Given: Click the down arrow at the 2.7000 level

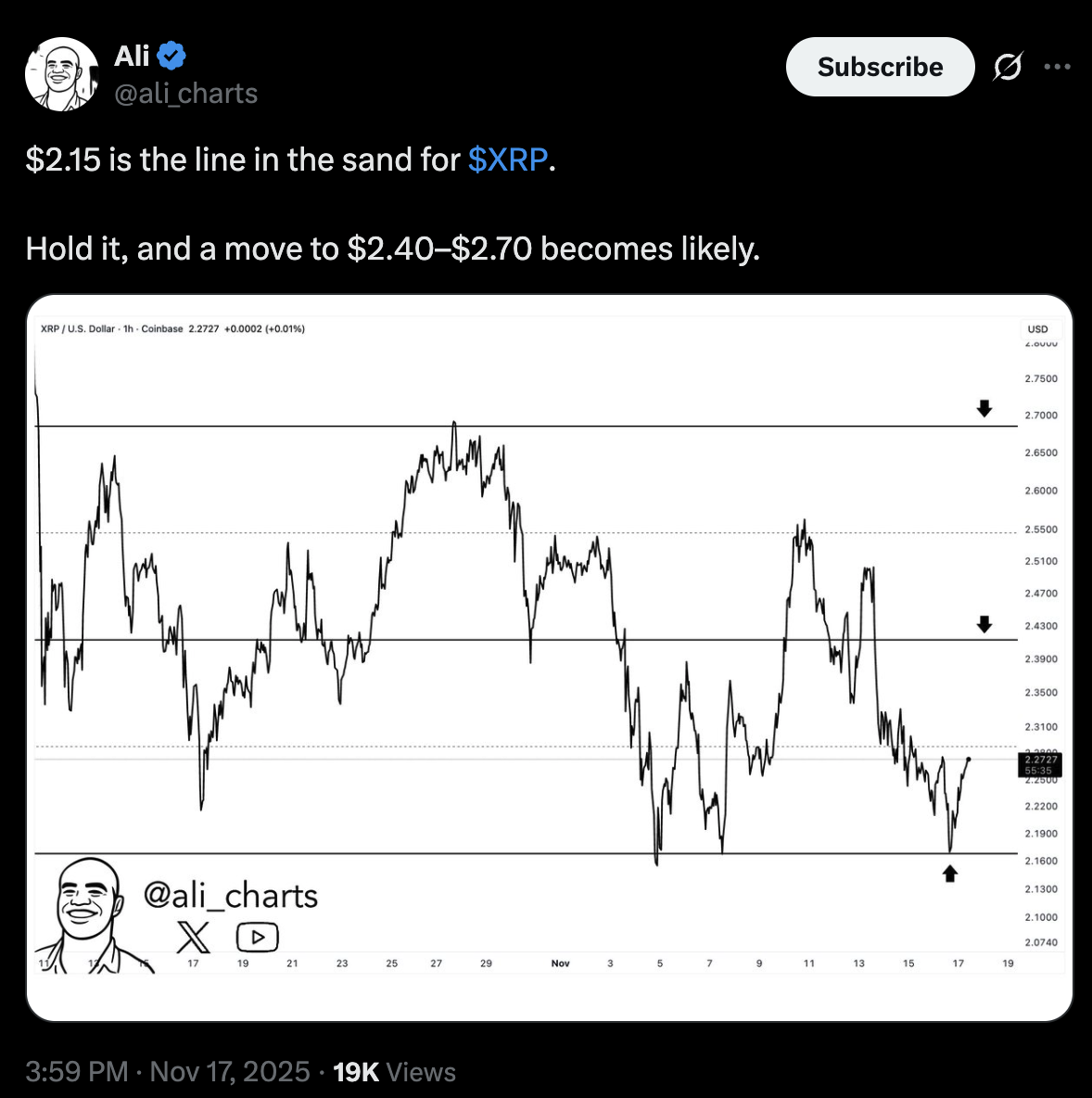Looking at the screenshot, I should point(984,408).
